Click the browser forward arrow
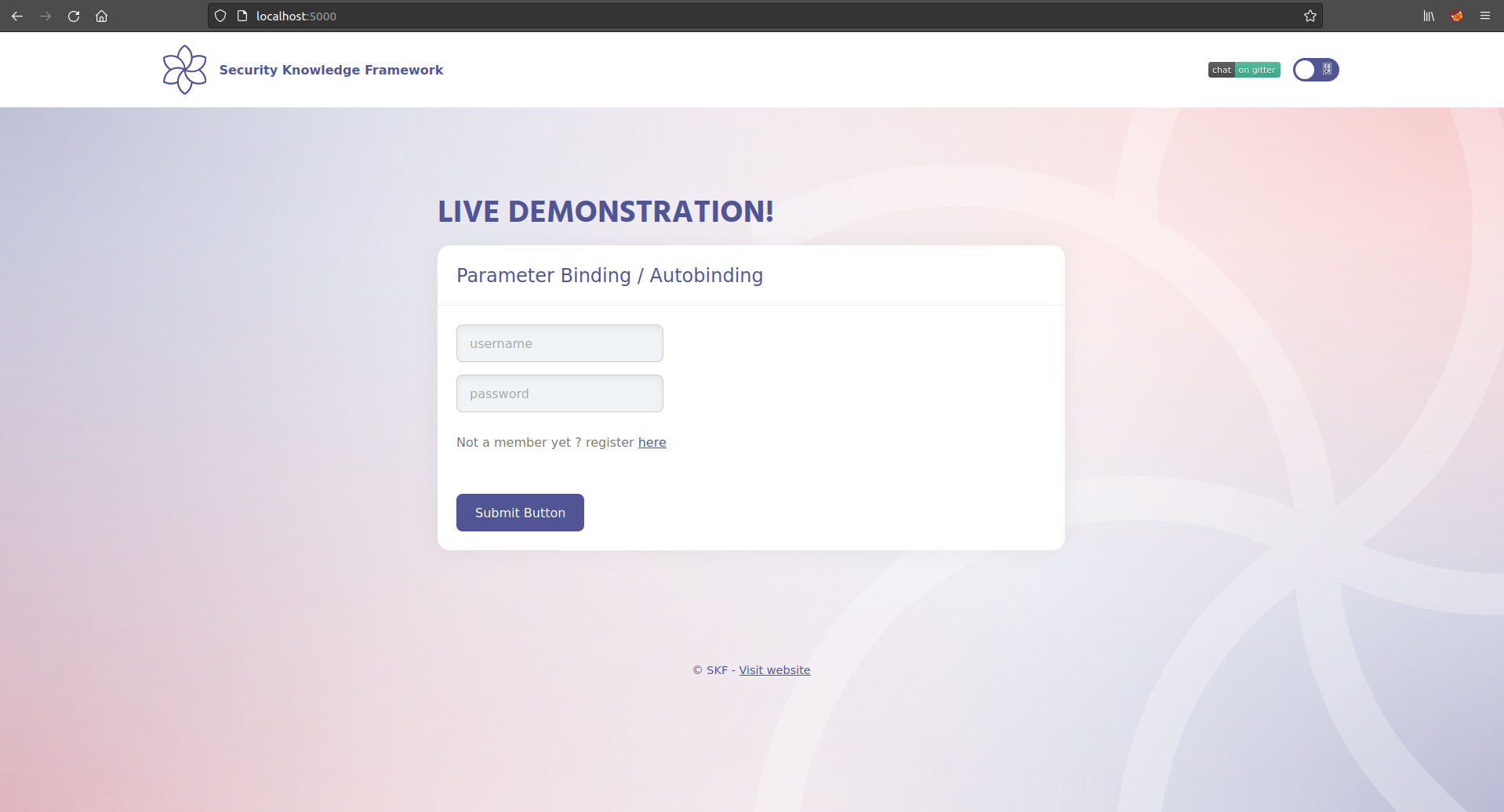The height and width of the screenshot is (812, 1504). tap(45, 16)
